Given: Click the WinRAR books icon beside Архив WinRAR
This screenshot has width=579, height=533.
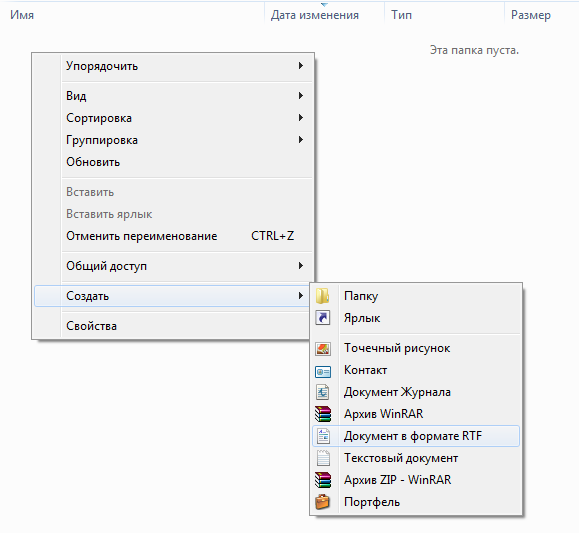Looking at the screenshot, I should 323,414.
